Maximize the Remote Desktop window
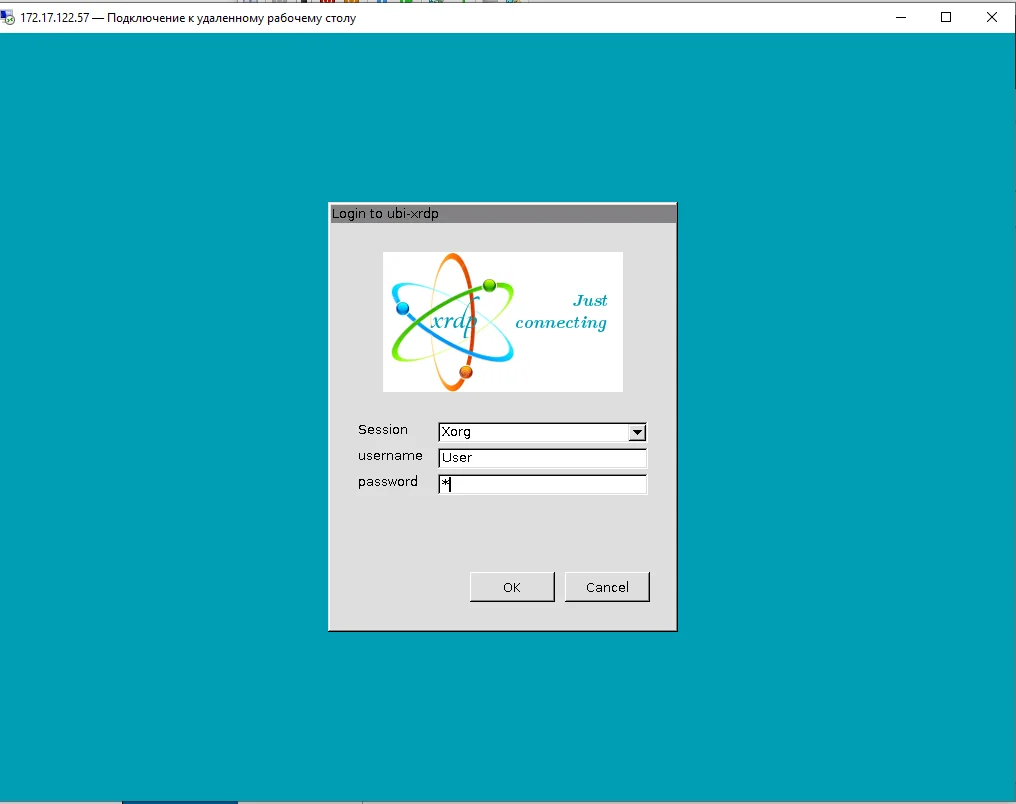This screenshot has height=804, width=1016. pos(946,17)
